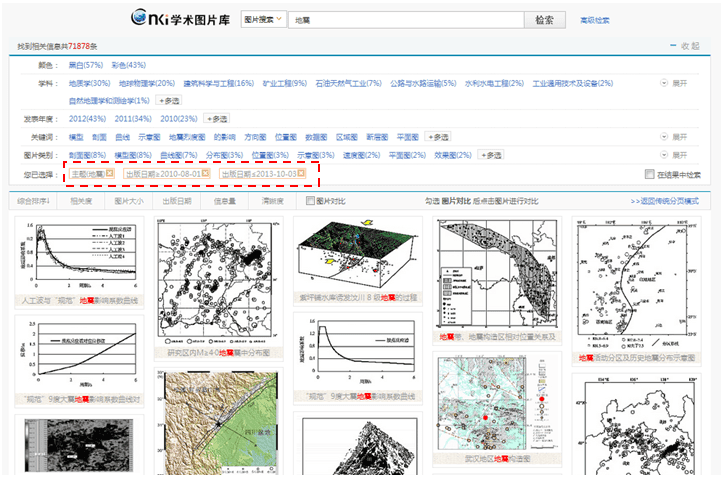Filter by image category 效果图(2%)
Viewport: 727px width, 482px height.
coord(453,155)
